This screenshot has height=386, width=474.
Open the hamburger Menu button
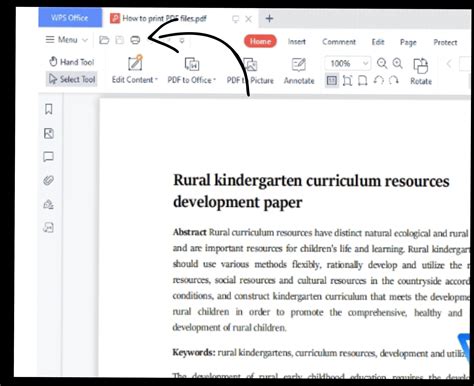[62, 40]
